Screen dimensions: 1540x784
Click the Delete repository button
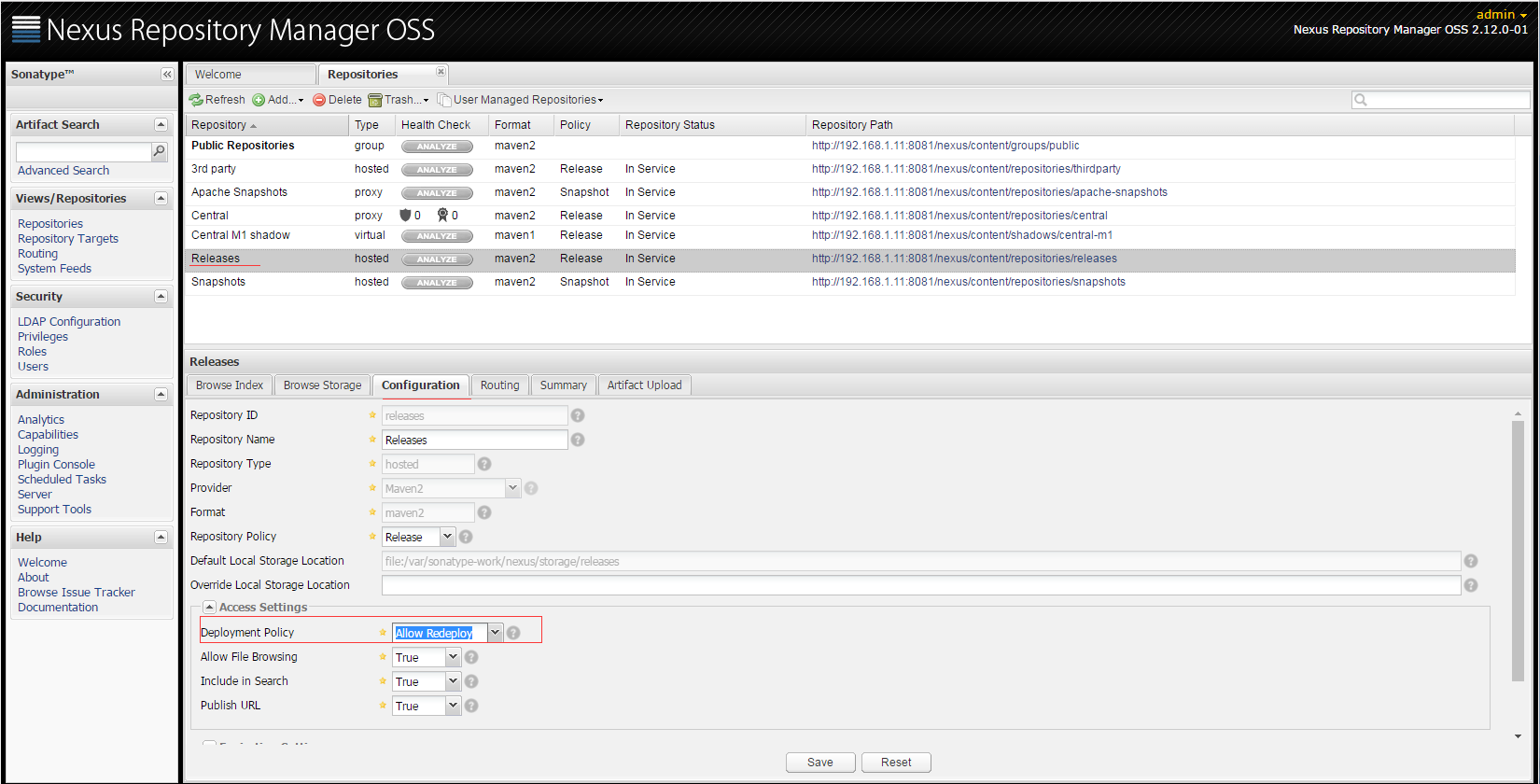tap(337, 100)
